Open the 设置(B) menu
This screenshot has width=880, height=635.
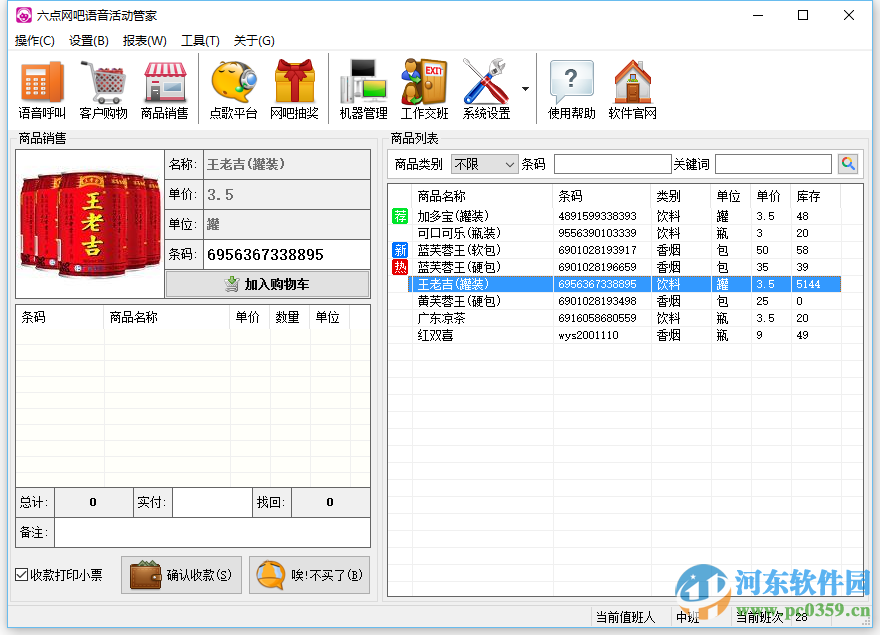pyautogui.click(x=88, y=41)
